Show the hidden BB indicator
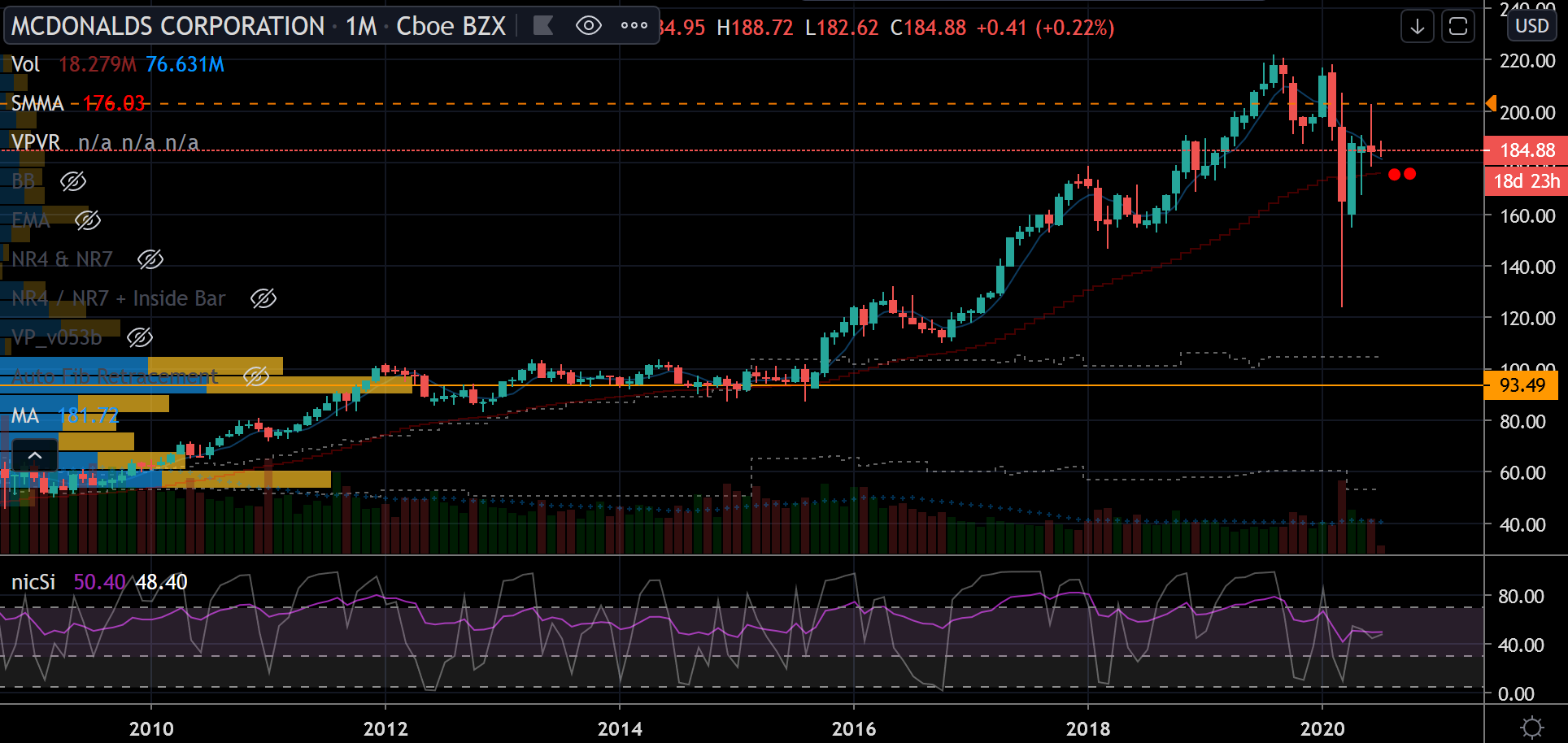The width and height of the screenshot is (1568, 743). pyautogui.click(x=73, y=181)
